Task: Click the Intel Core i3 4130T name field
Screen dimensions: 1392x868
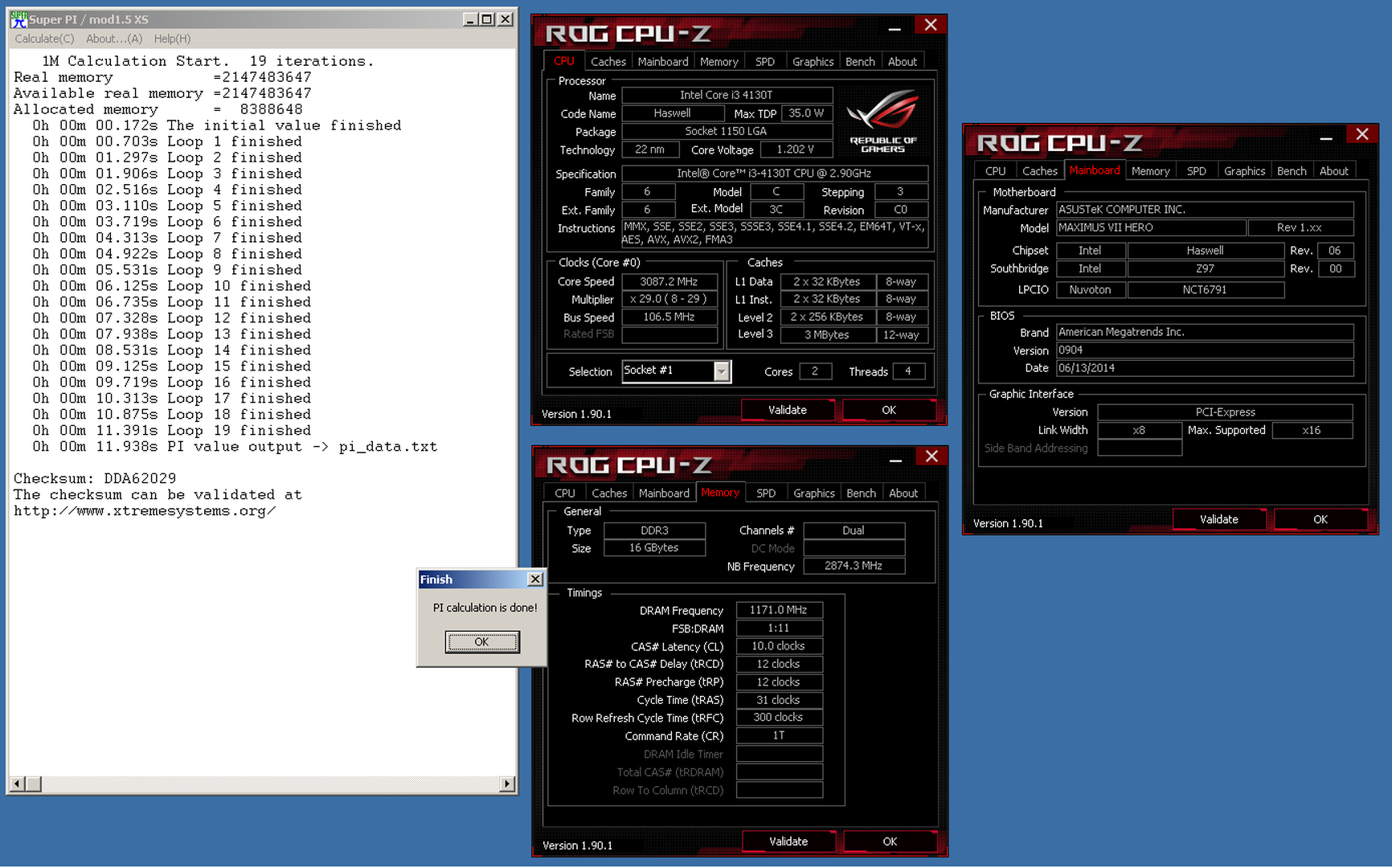Action: pos(727,95)
